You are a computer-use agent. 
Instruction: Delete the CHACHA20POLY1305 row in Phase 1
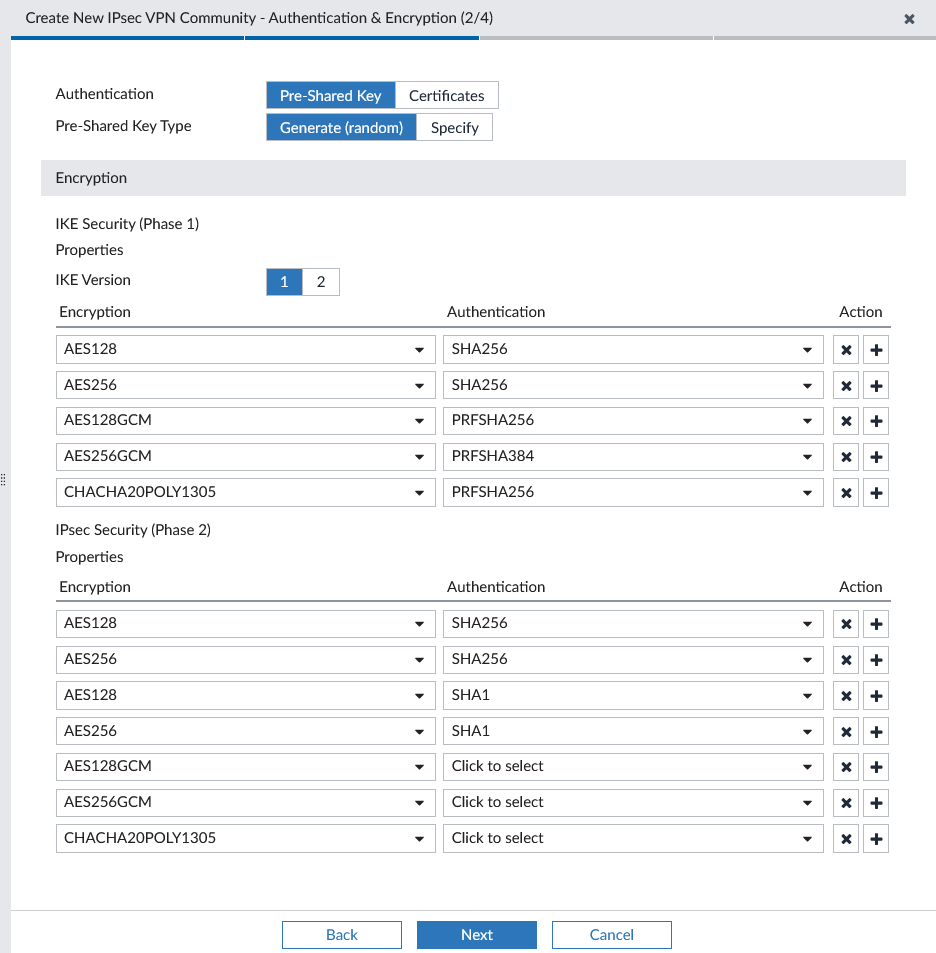coord(845,492)
